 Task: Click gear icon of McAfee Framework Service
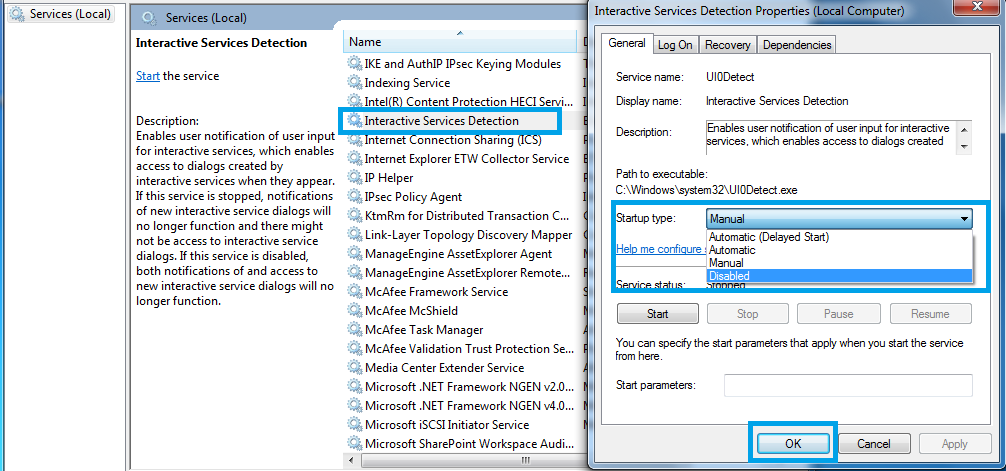(x=354, y=291)
